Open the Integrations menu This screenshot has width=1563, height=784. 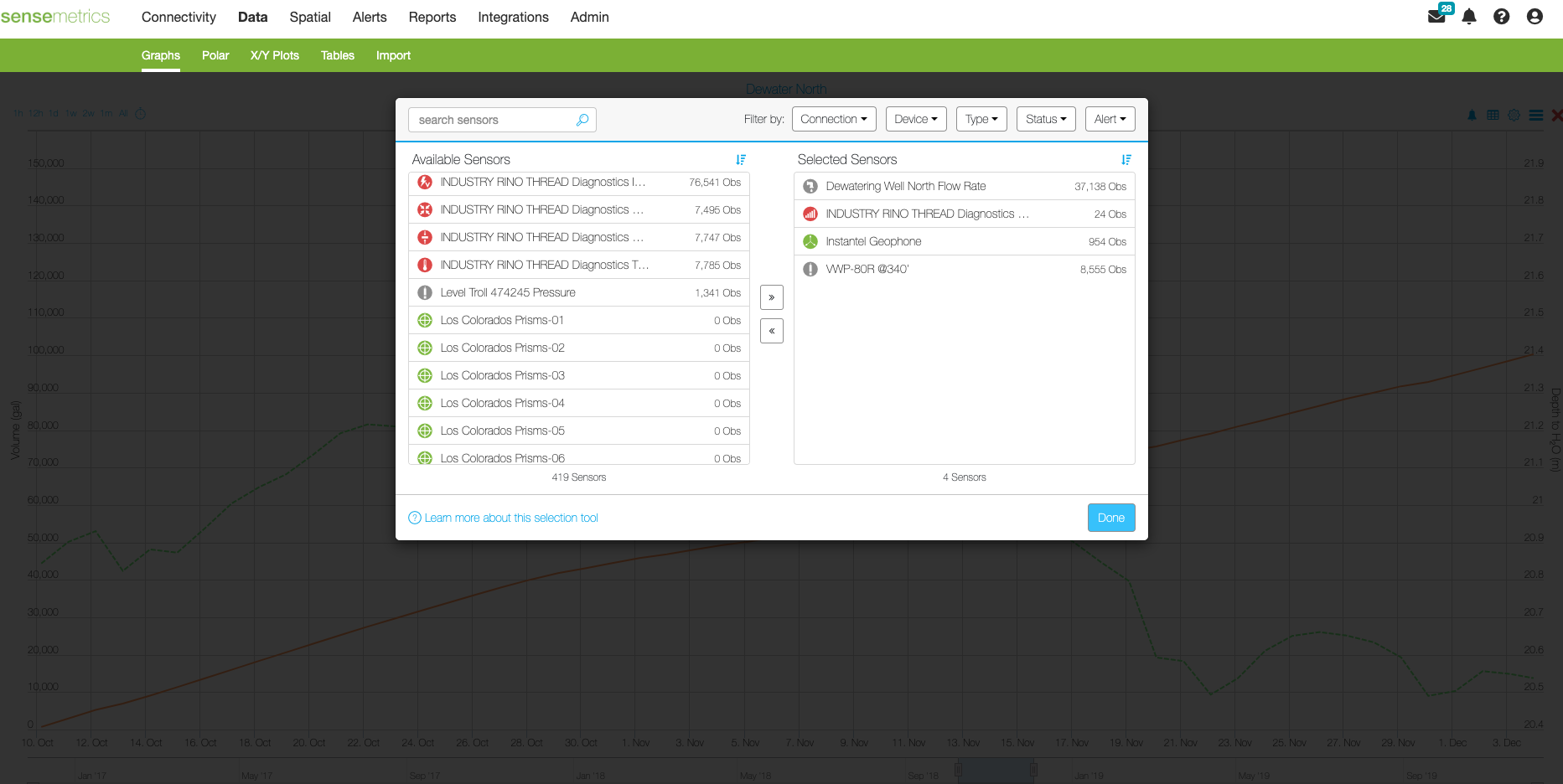coord(513,17)
